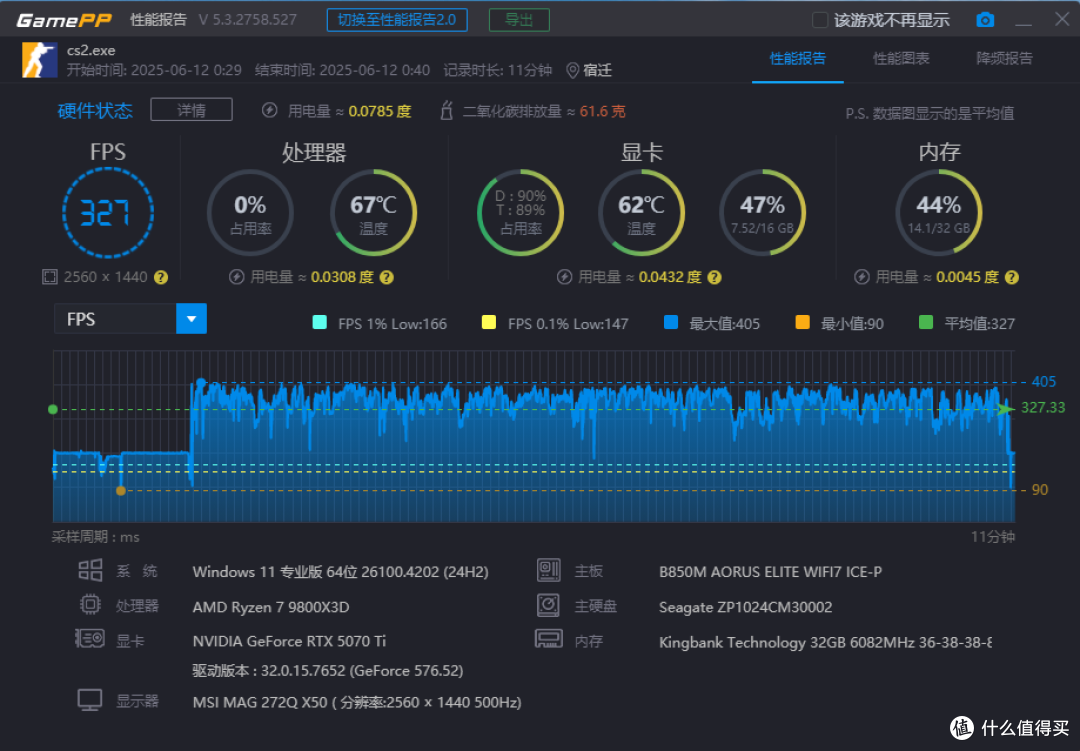Click the main hard disk icon
Screen dimensions: 1080x751
click(548, 605)
